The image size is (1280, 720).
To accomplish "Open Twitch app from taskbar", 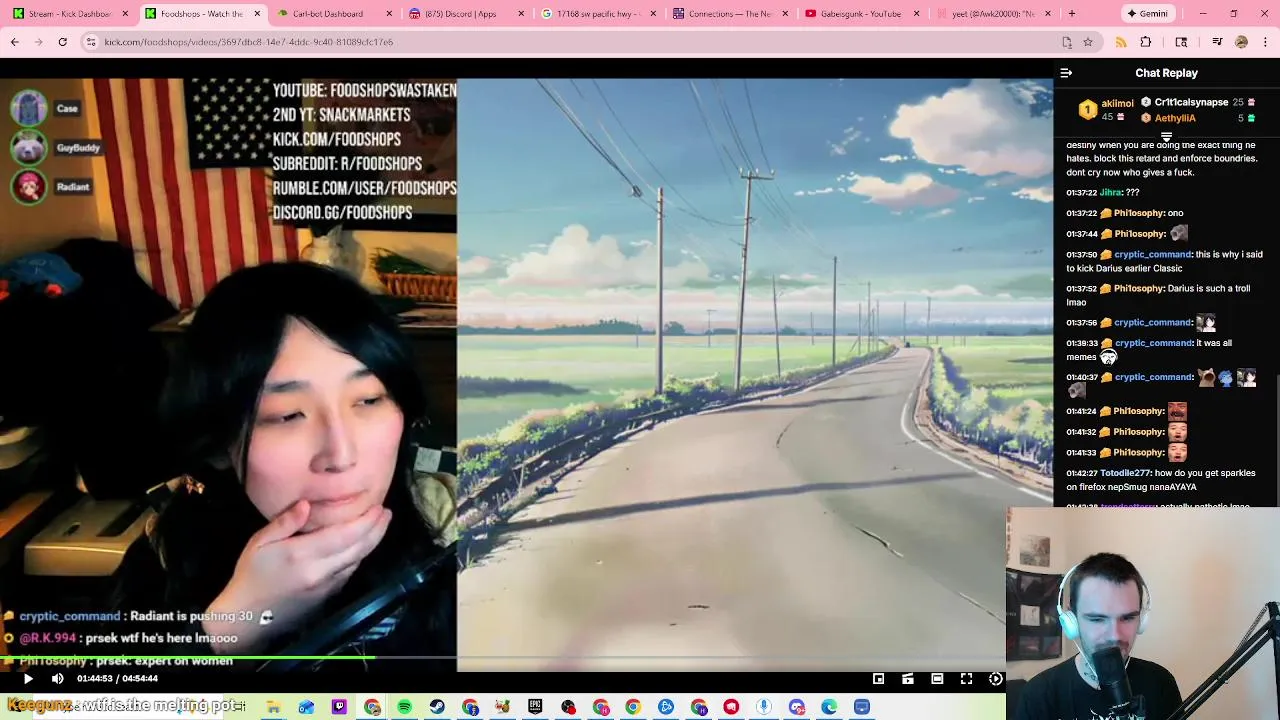I will click(339, 707).
